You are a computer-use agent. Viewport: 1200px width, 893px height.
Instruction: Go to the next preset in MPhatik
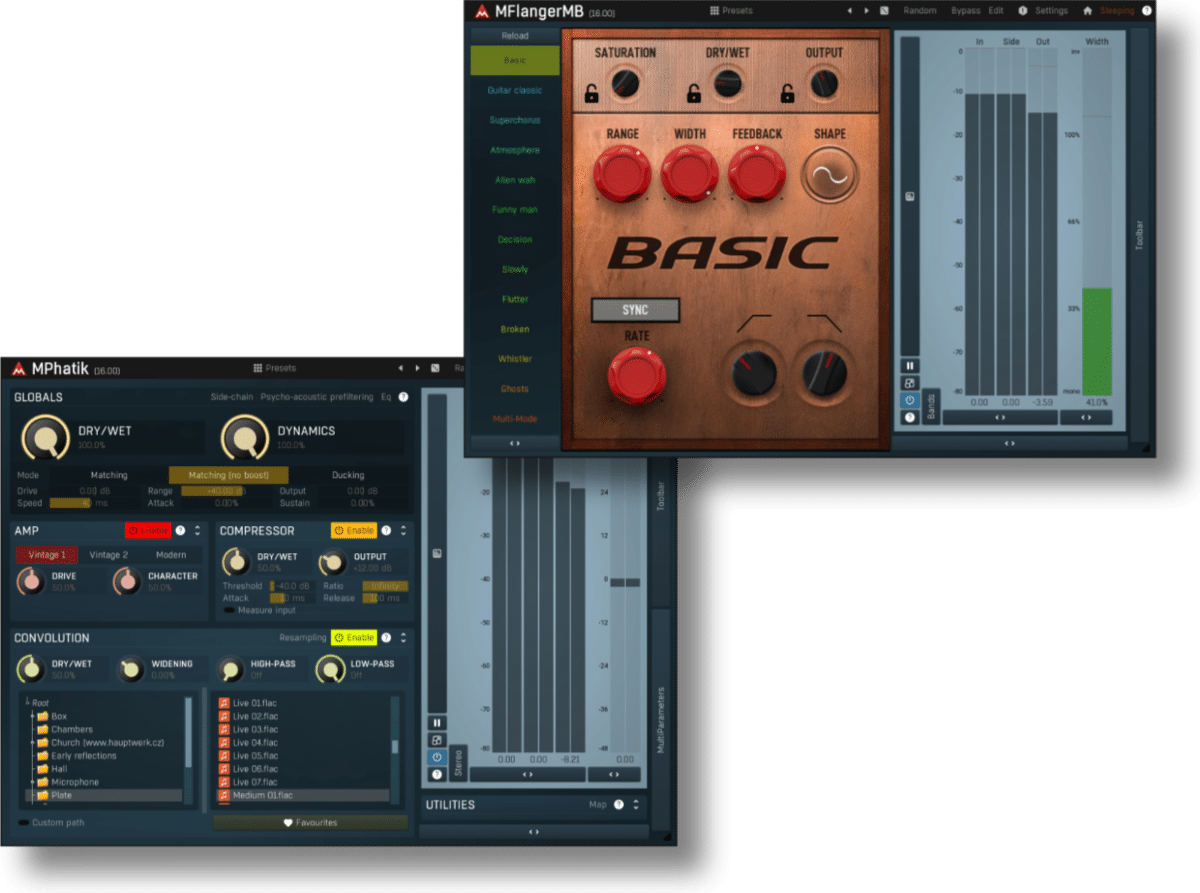416,369
